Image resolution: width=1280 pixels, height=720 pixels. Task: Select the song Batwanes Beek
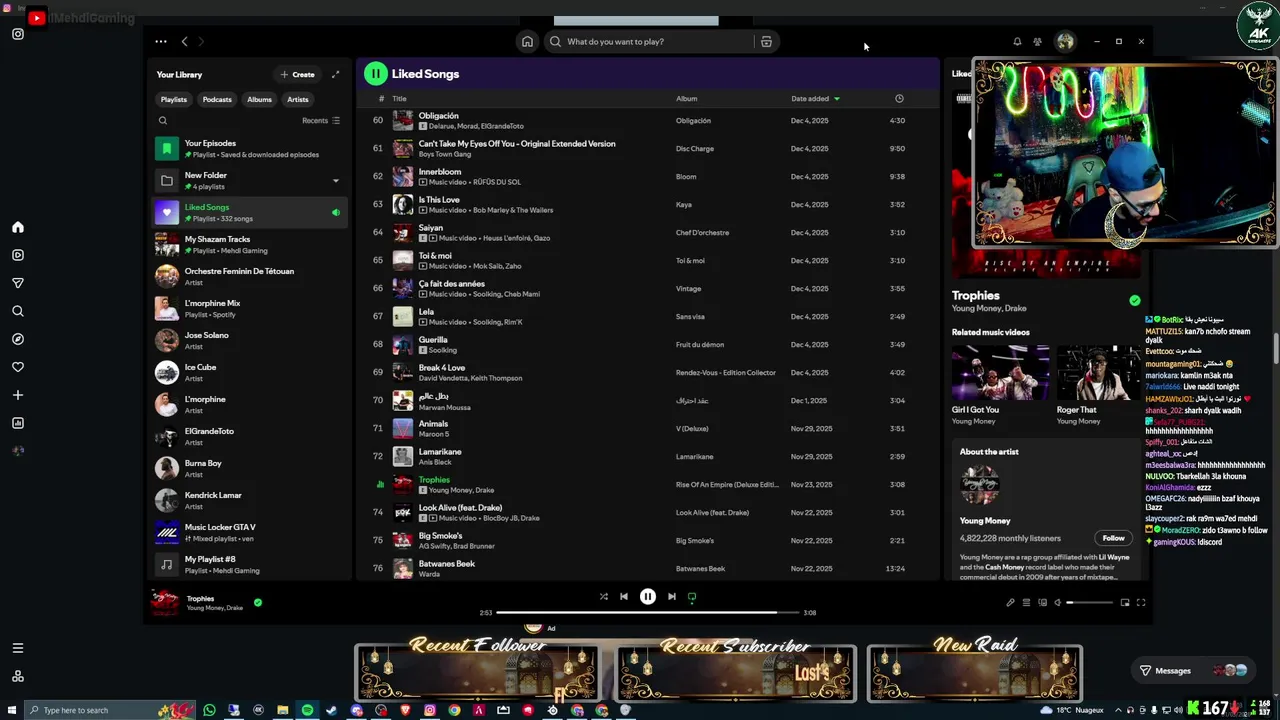447,564
